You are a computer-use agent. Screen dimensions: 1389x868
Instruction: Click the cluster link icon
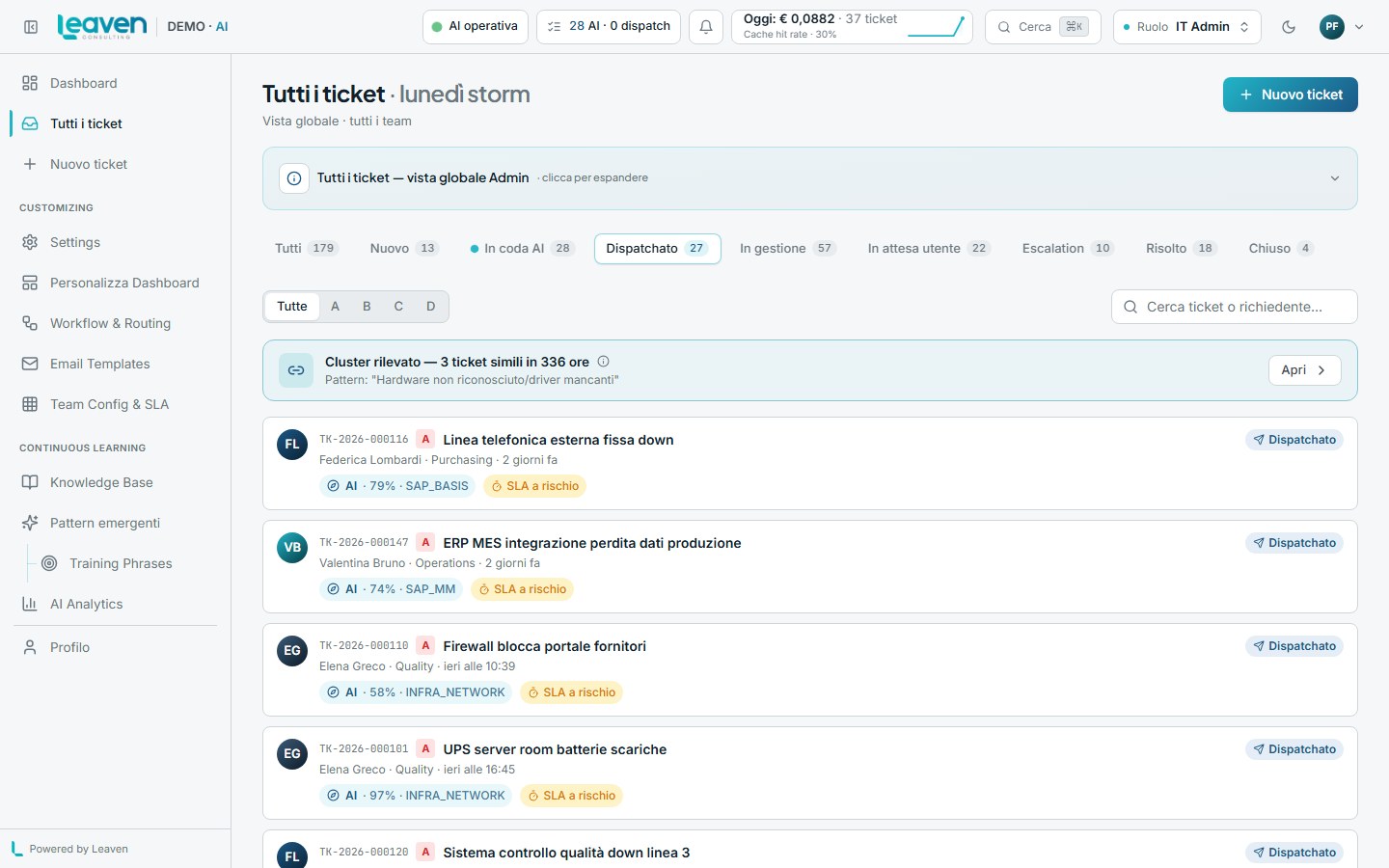(296, 370)
